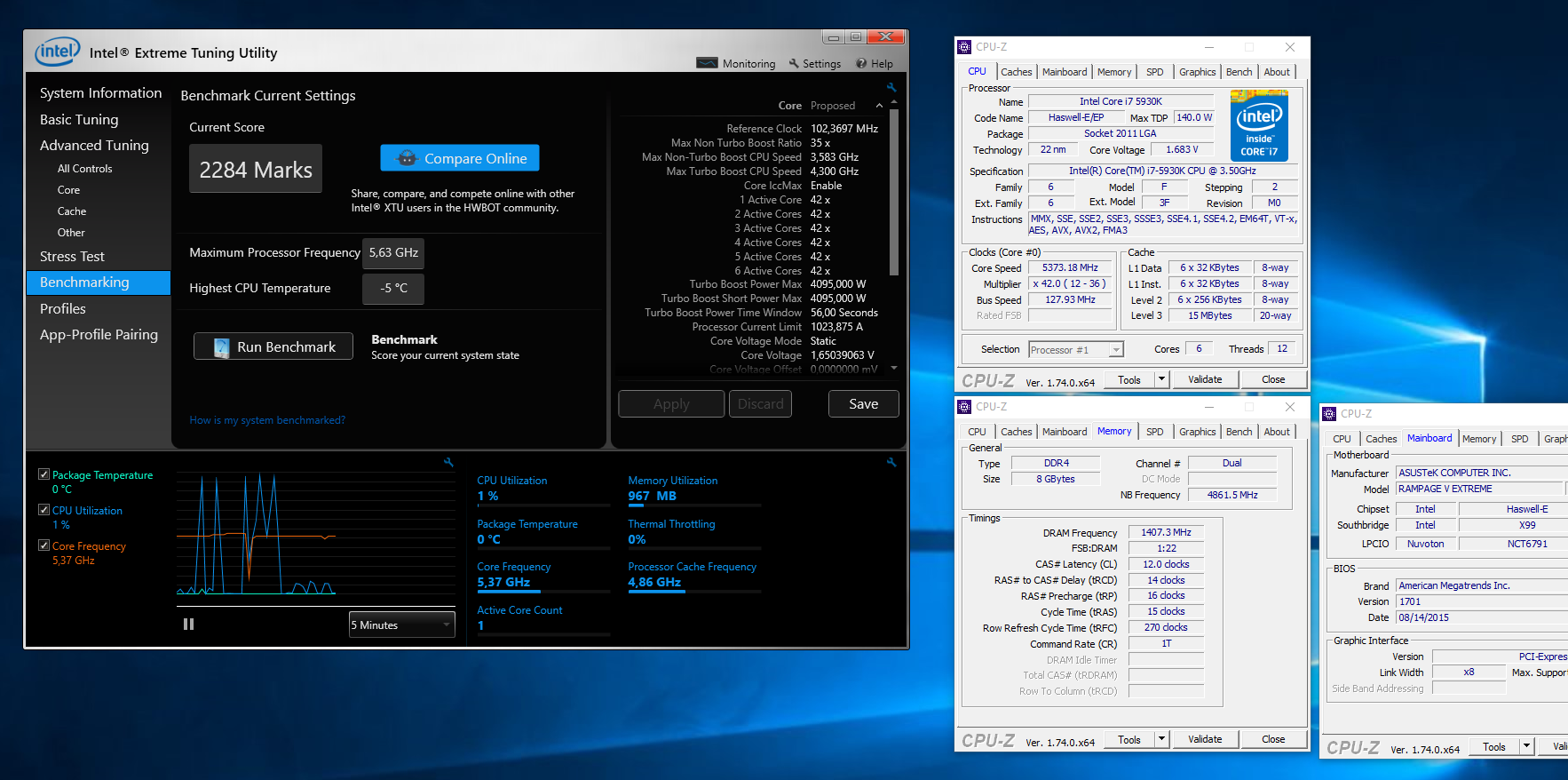Switch to Mainboard tab in top CPU-Z window
This screenshot has height=780, width=1568.
[1064, 72]
